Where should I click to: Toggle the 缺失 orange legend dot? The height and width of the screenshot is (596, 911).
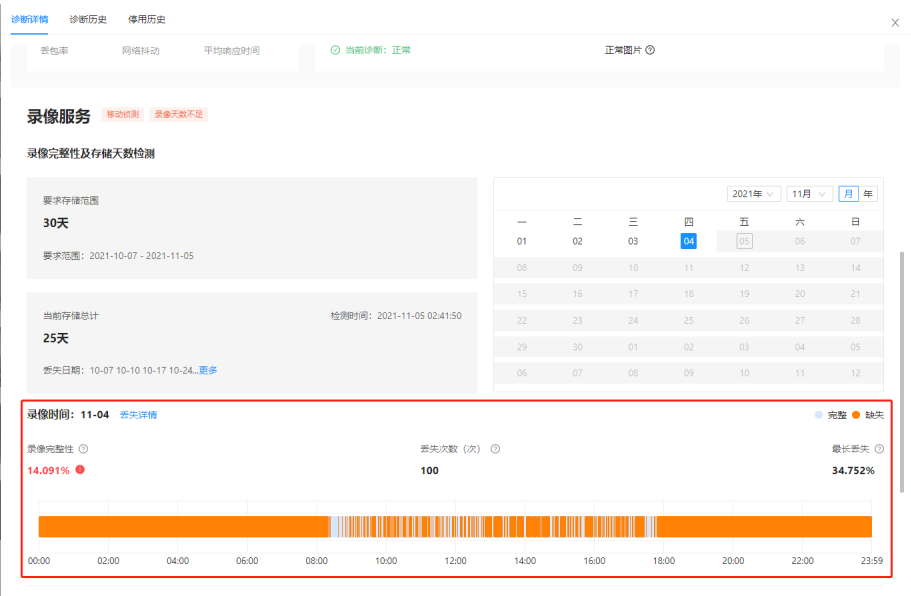click(856, 415)
